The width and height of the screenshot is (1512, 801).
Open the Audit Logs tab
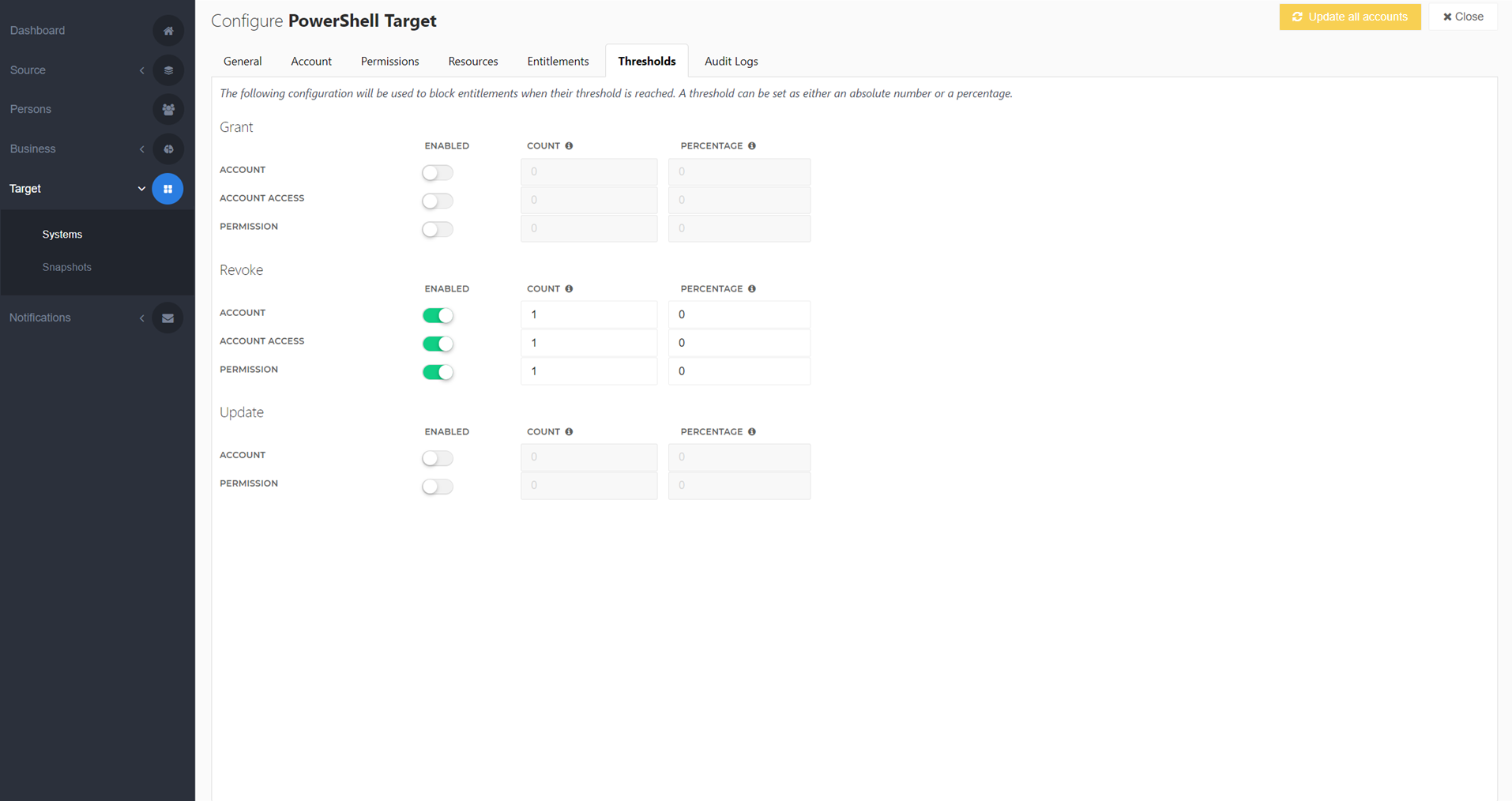pos(732,62)
